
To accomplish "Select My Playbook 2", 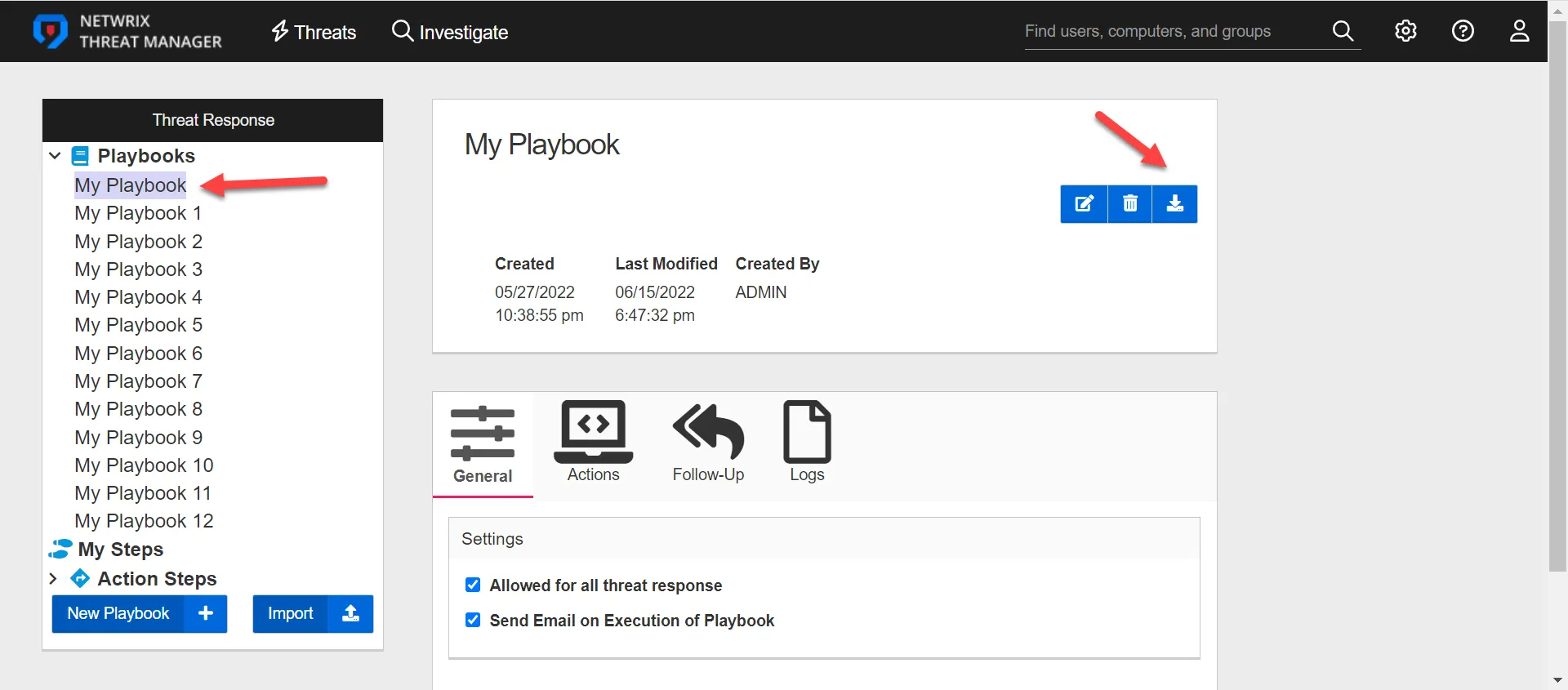I will 138,242.
